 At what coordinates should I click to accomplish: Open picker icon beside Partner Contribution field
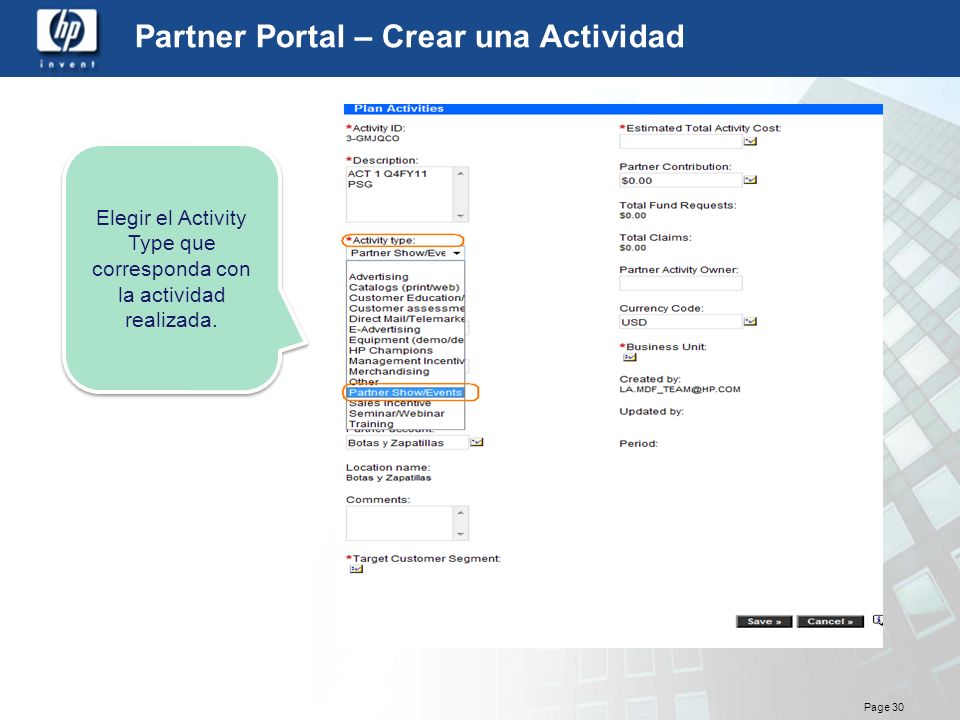(x=750, y=180)
